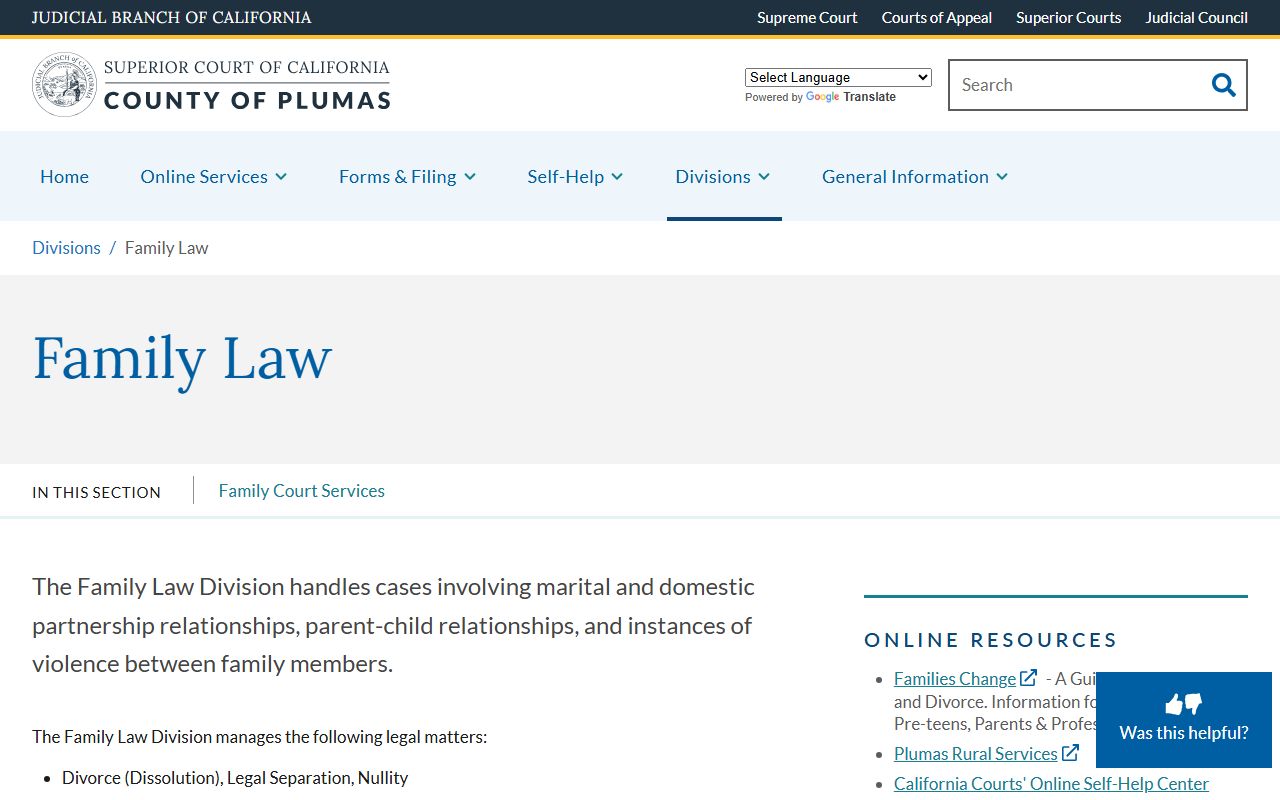1280x800 pixels.
Task: Click the 'Family Law' breadcrumb text
Action: coord(166,248)
